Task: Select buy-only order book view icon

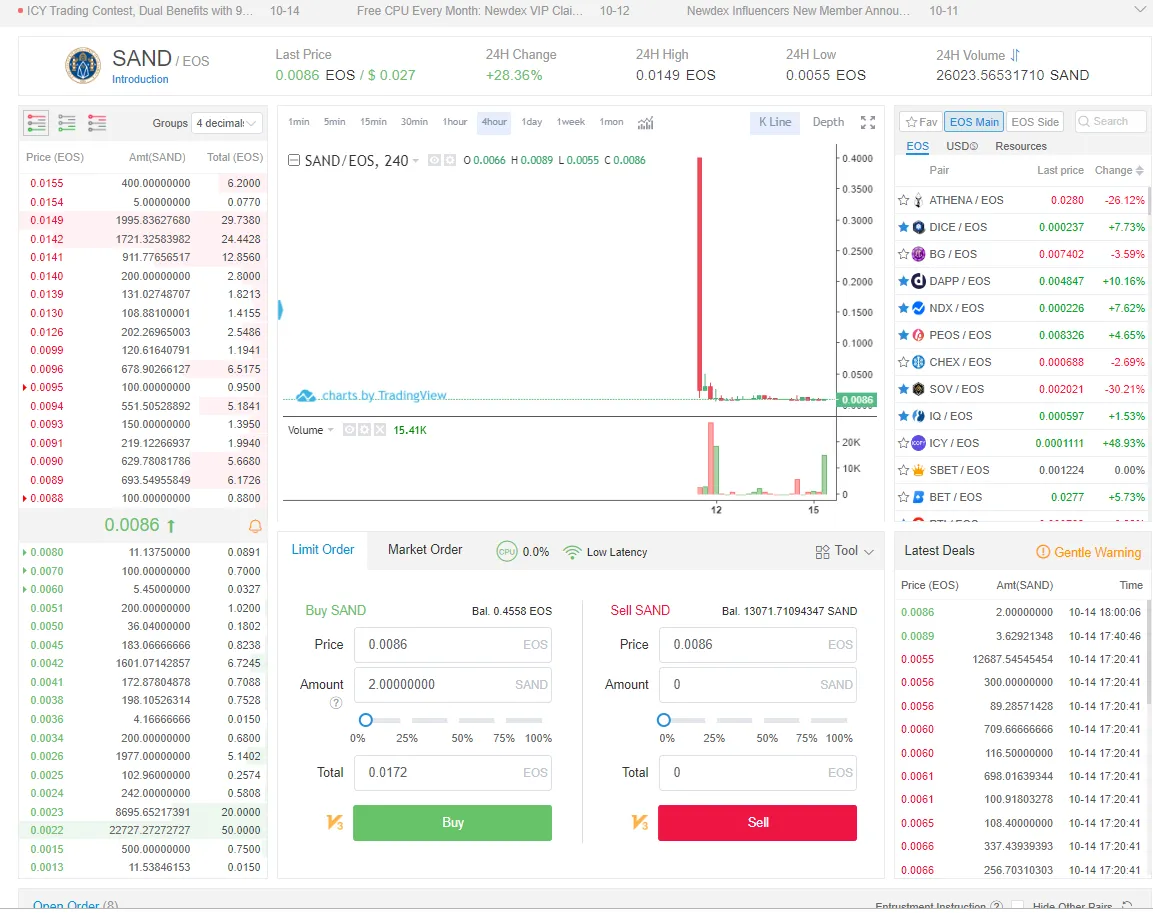Action: (67, 123)
